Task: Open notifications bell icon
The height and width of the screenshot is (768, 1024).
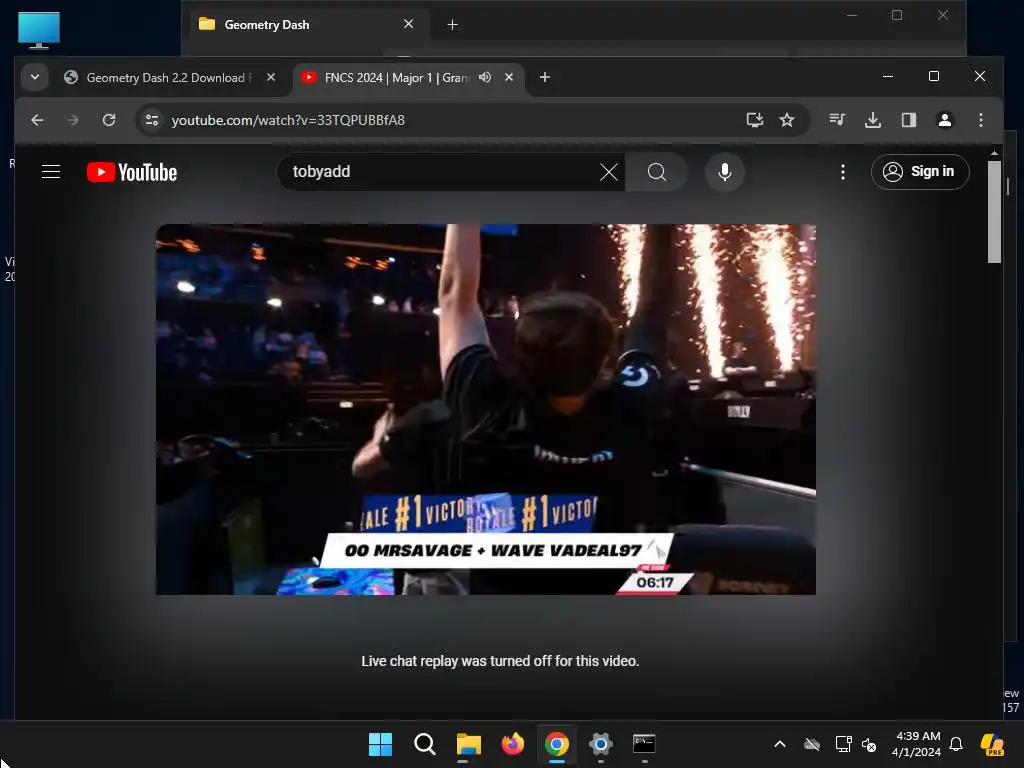Action: click(x=956, y=744)
